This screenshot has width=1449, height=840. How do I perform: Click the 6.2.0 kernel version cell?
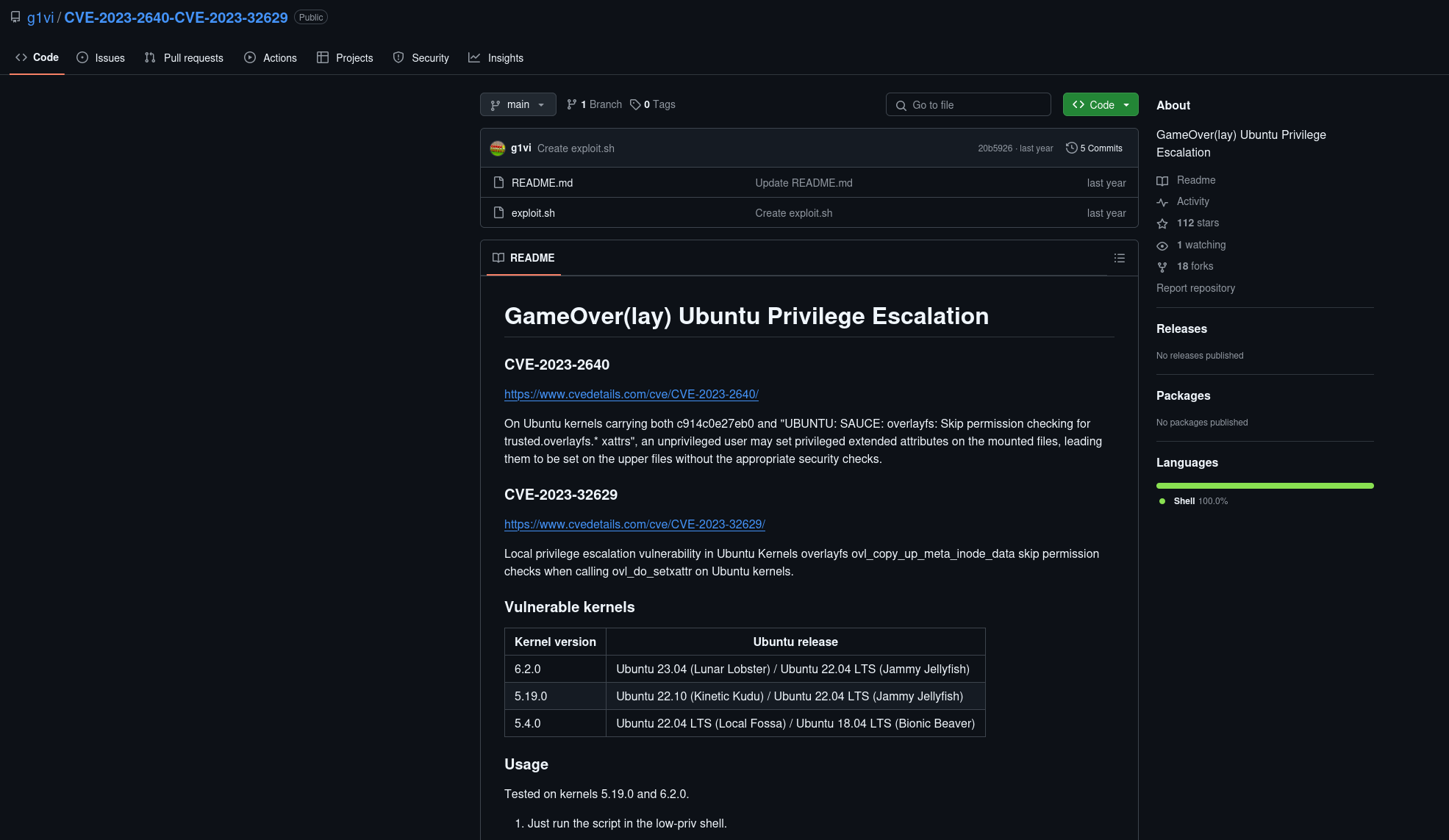coord(555,669)
